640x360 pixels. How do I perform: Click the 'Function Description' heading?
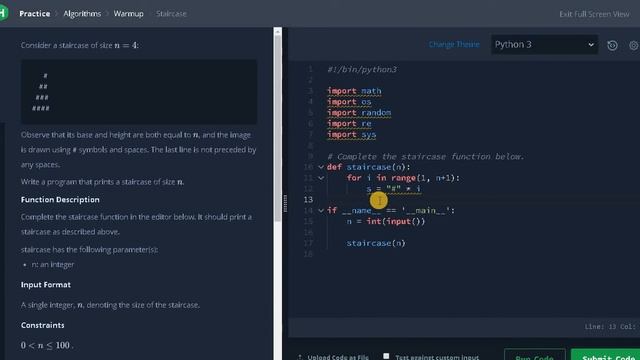click(60, 200)
